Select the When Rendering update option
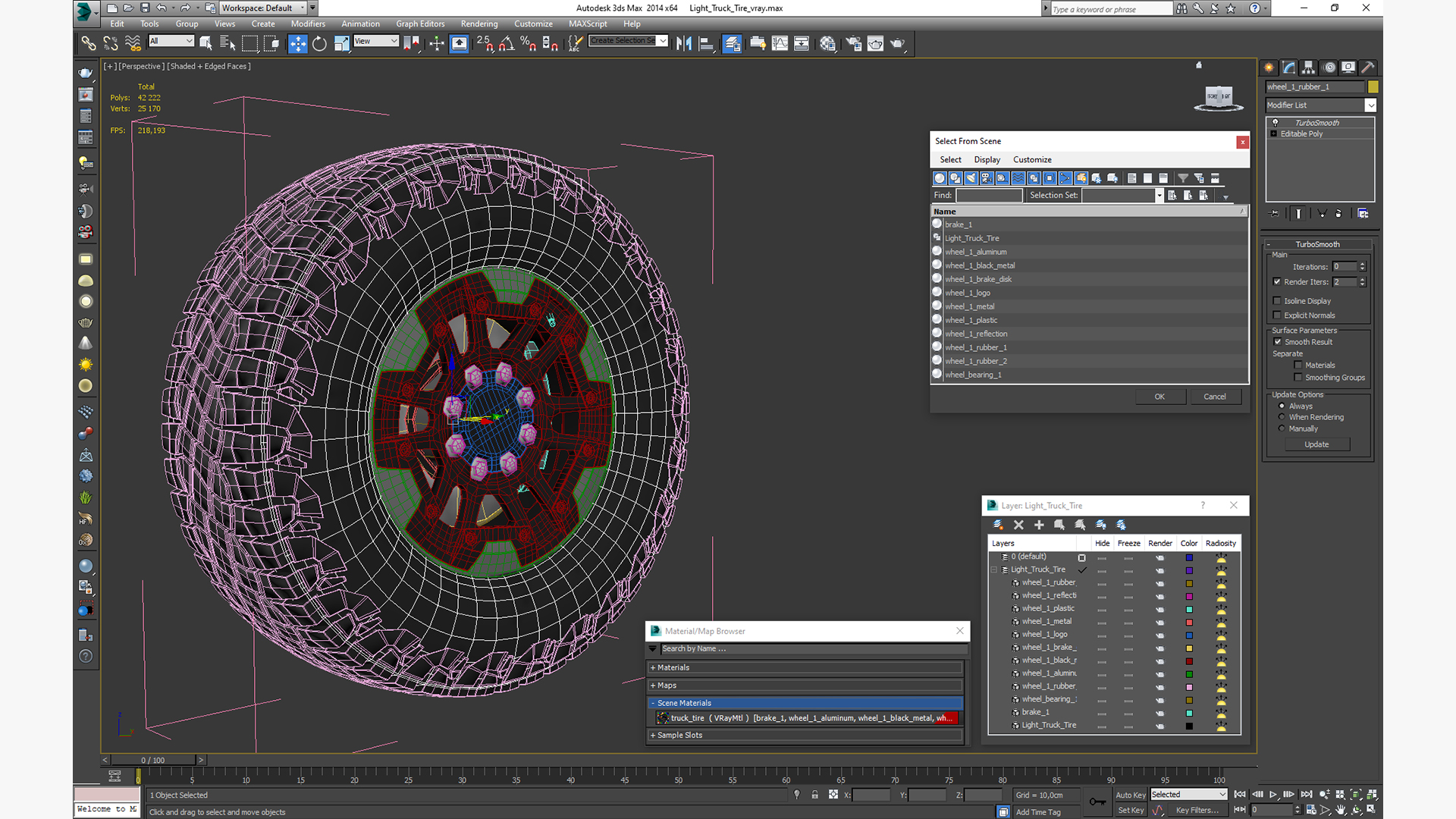Viewport: 1456px width, 819px height. coord(1282,417)
